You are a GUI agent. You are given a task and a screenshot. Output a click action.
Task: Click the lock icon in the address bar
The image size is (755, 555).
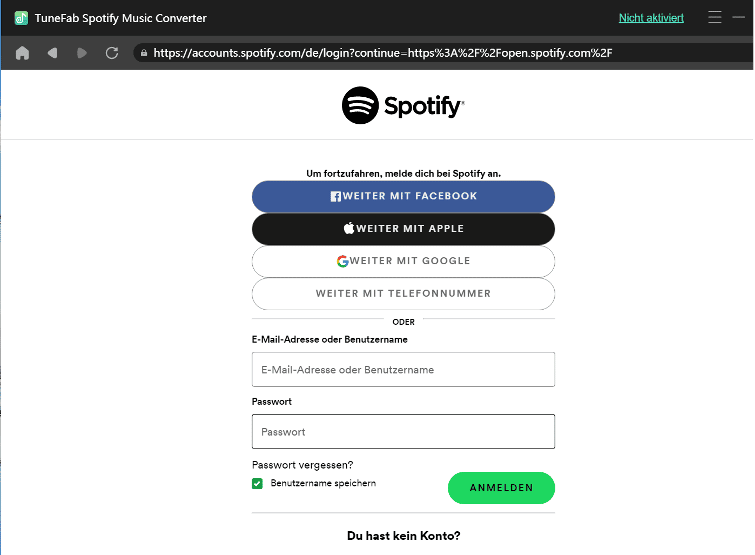(x=143, y=53)
